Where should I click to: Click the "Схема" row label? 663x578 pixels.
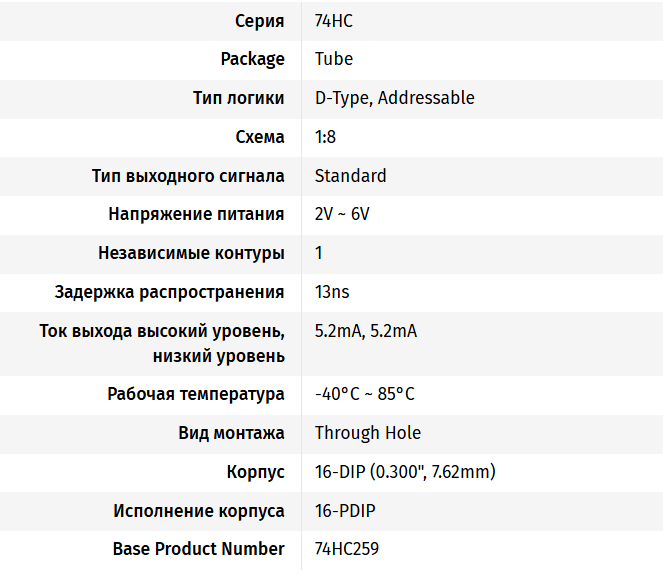coord(260,137)
